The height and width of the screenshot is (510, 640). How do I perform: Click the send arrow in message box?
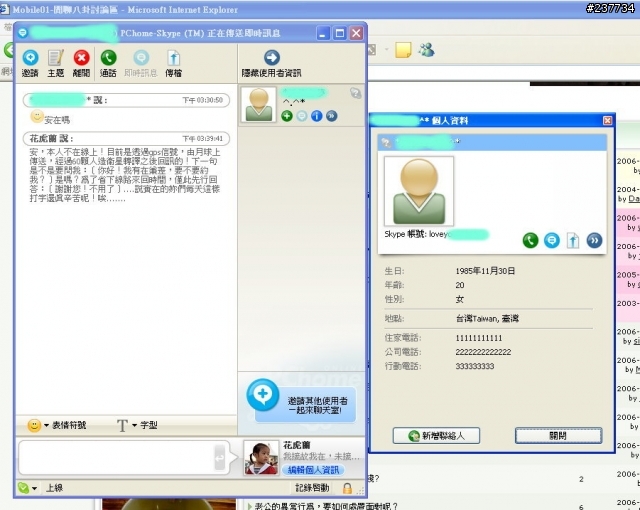220,457
